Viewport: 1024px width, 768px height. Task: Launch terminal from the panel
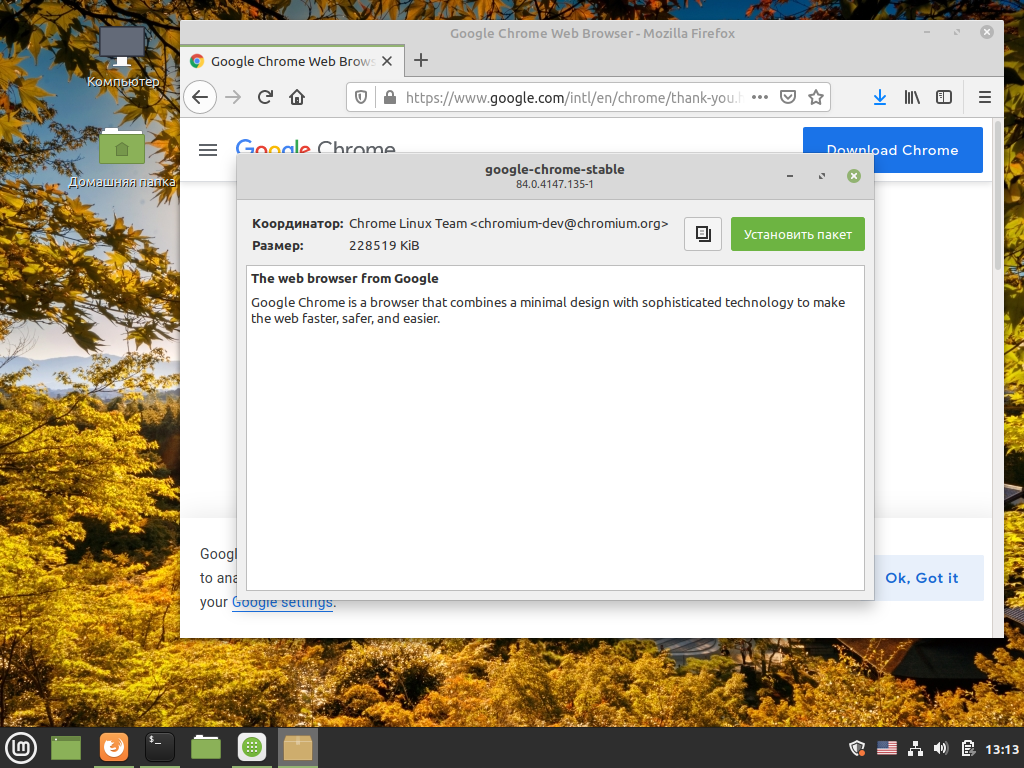coord(159,748)
